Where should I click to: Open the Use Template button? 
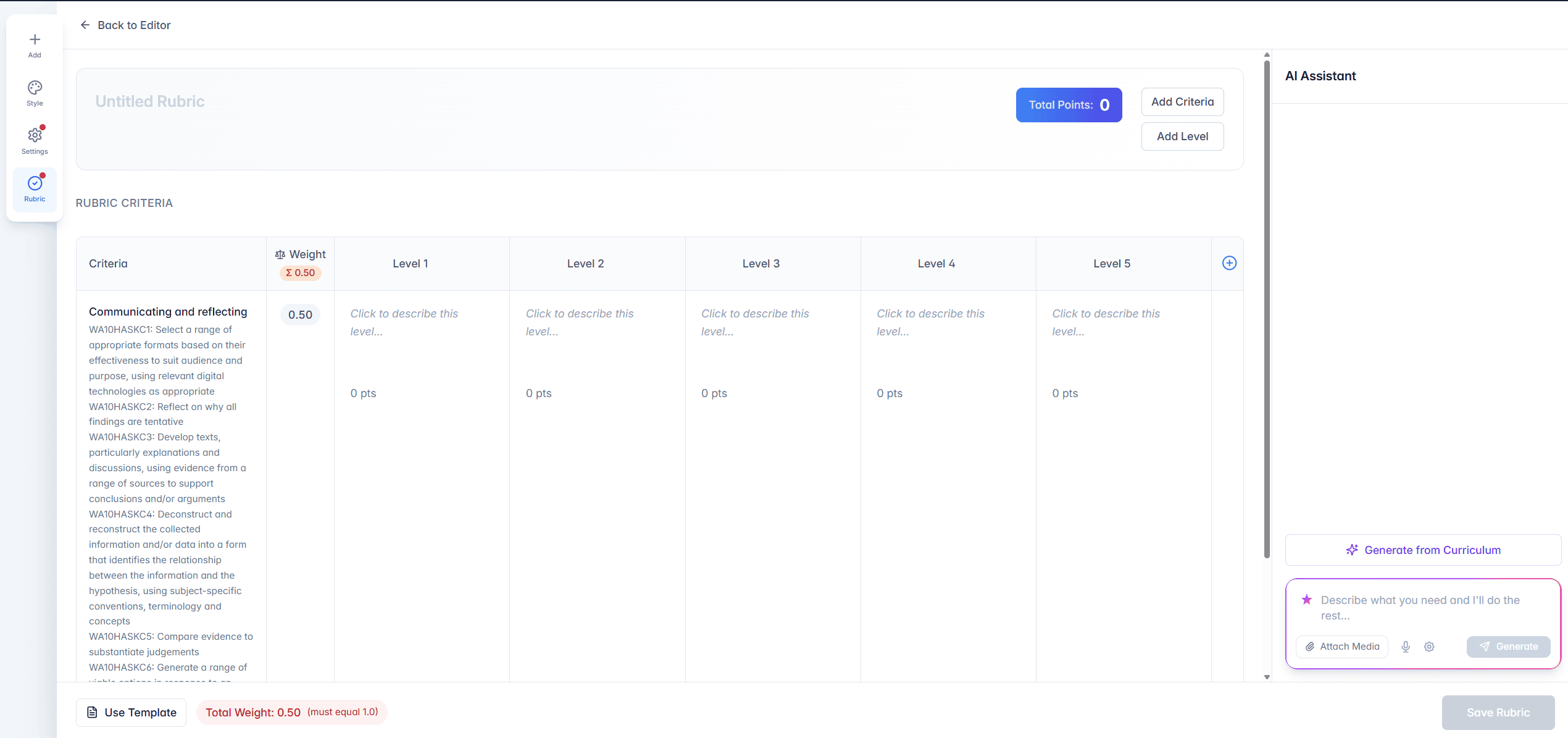(x=131, y=712)
